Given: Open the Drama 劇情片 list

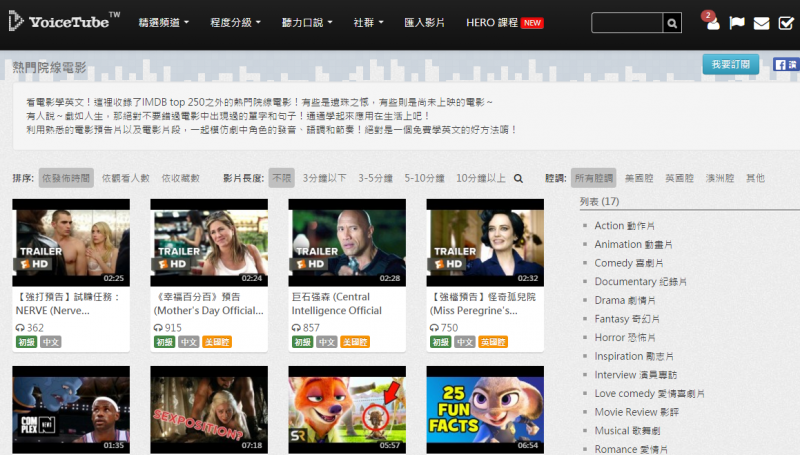Looking at the screenshot, I should 624,300.
